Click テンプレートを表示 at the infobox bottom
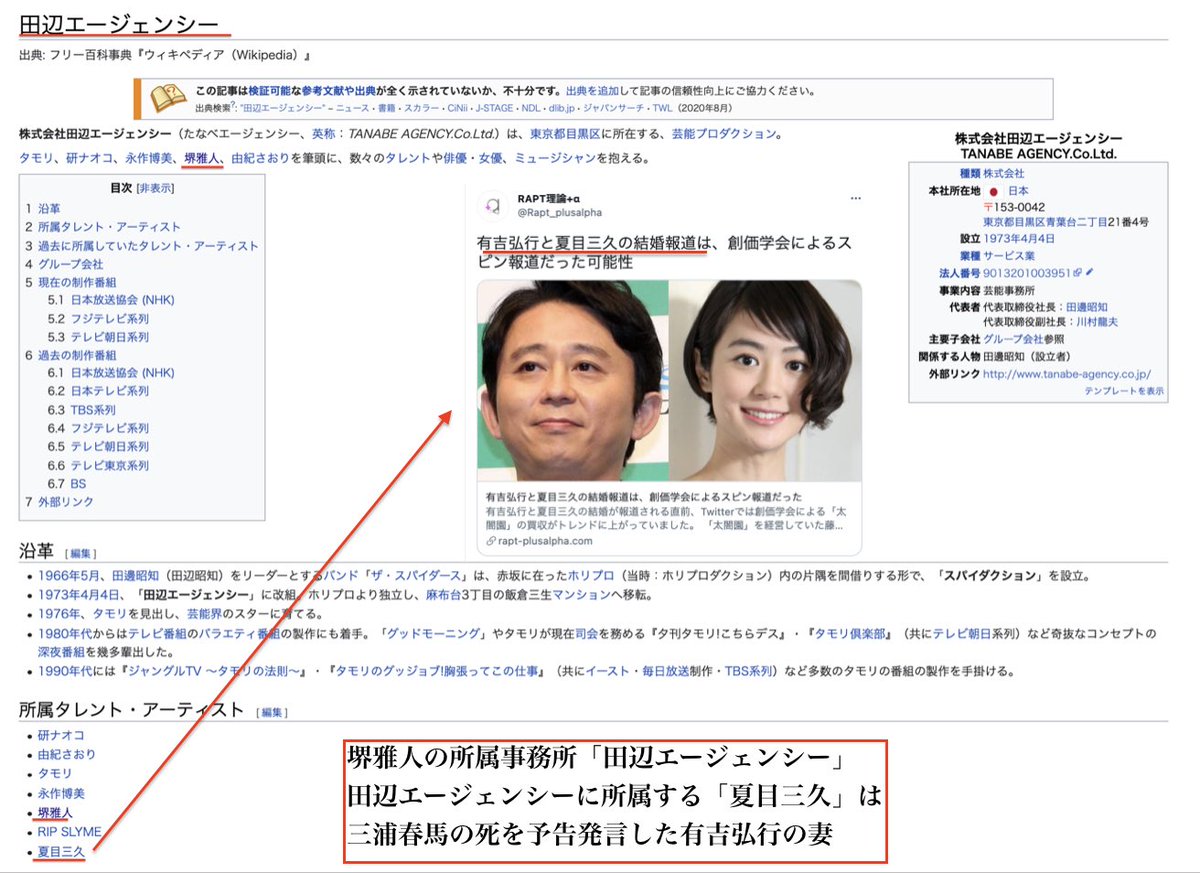1200x873 pixels. (1124, 390)
